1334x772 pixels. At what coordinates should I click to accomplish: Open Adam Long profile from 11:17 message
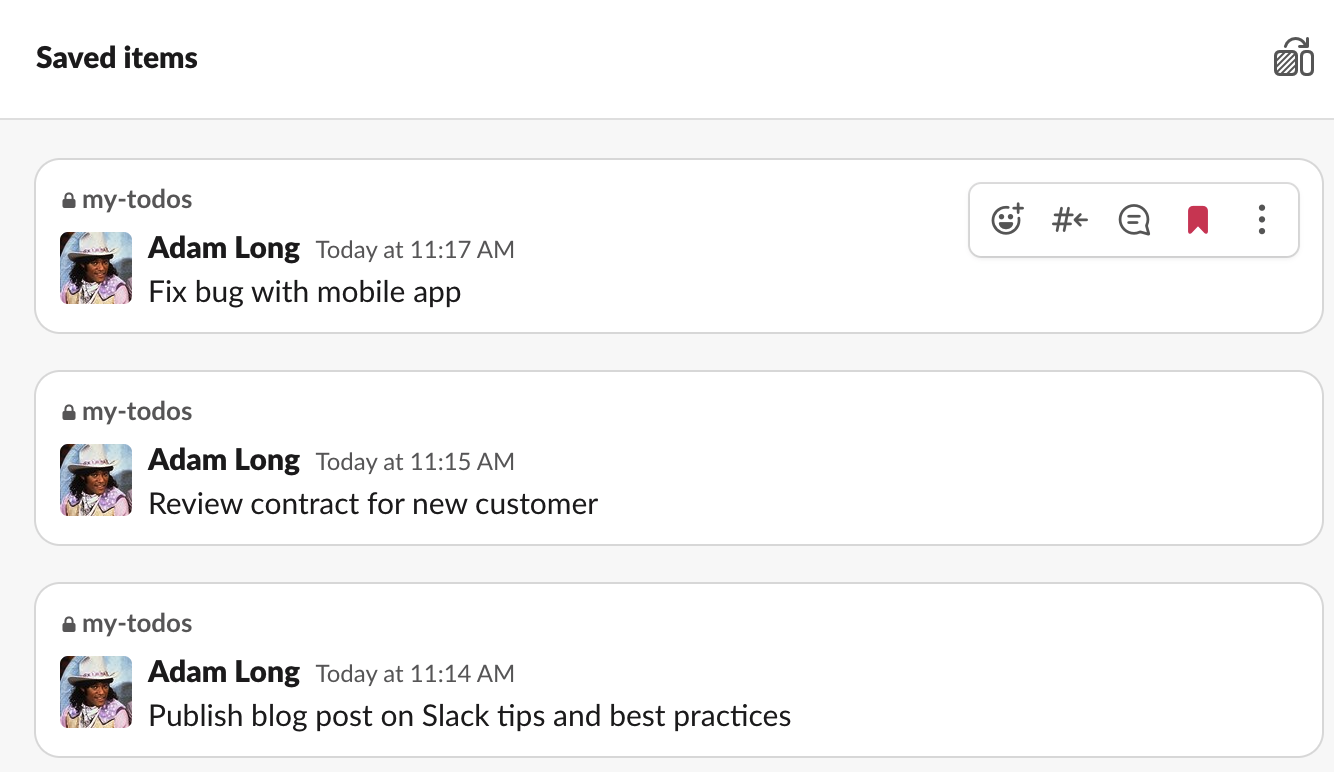[x=224, y=248]
